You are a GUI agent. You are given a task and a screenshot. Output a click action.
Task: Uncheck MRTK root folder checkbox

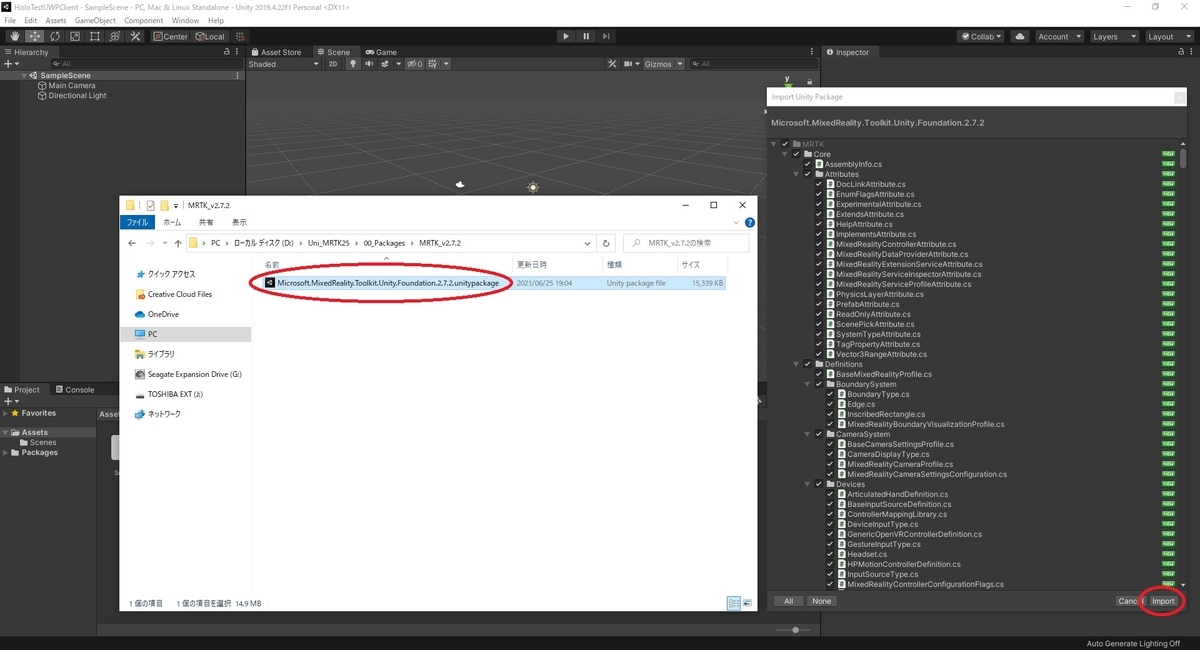point(785,144)
